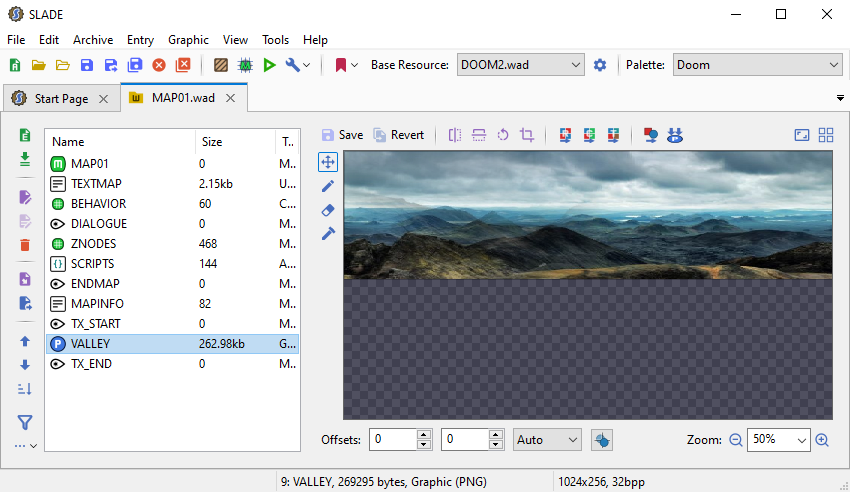Select the TEXTMAP entry
Viewport: 850px width, 492px height.
[x=172, y=184]
